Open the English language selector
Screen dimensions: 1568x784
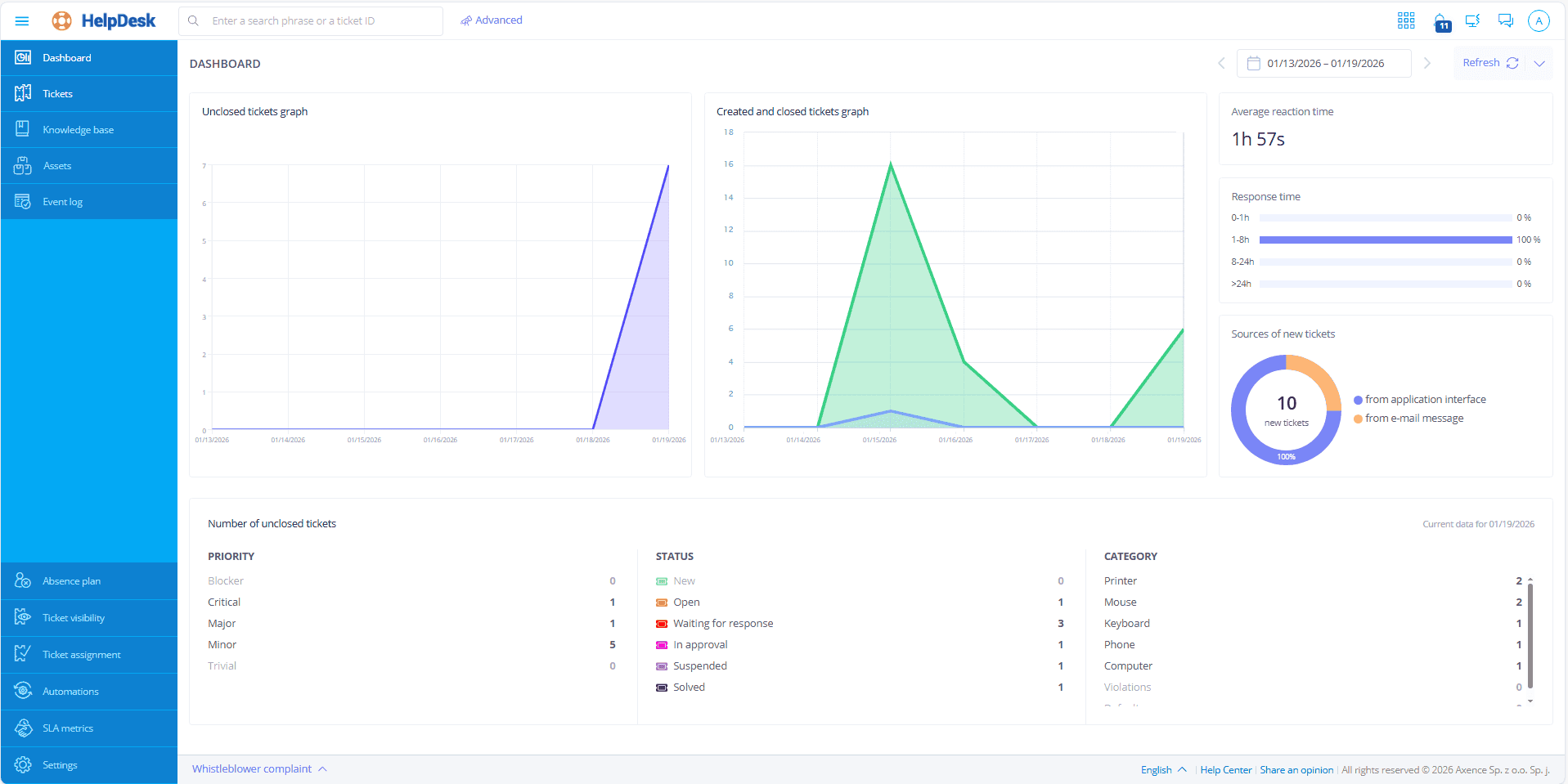1163,769
